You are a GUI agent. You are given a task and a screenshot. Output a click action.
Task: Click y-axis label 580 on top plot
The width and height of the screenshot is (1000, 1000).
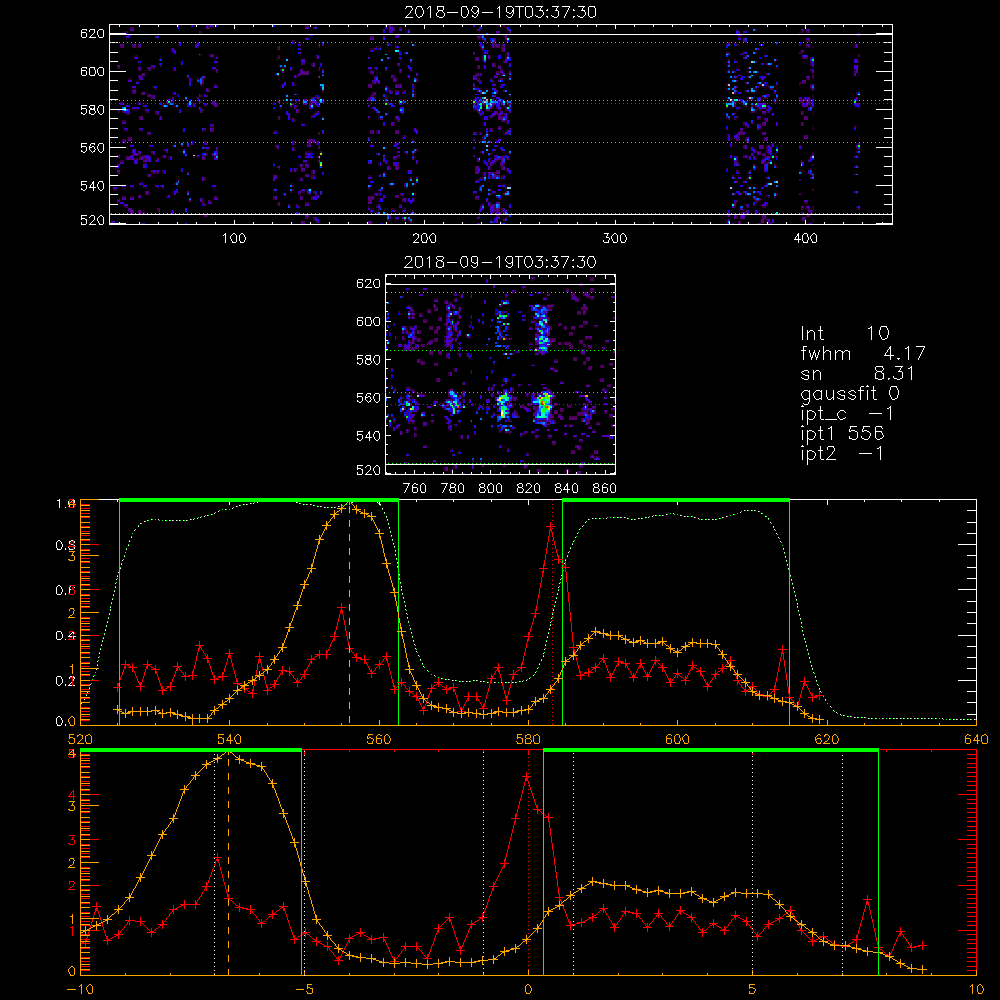coord(92,110)
